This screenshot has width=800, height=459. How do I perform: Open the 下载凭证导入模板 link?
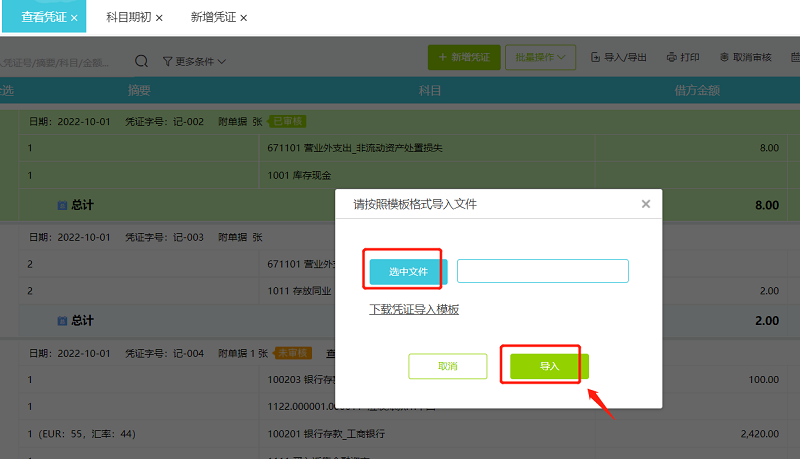pos(414,310)
